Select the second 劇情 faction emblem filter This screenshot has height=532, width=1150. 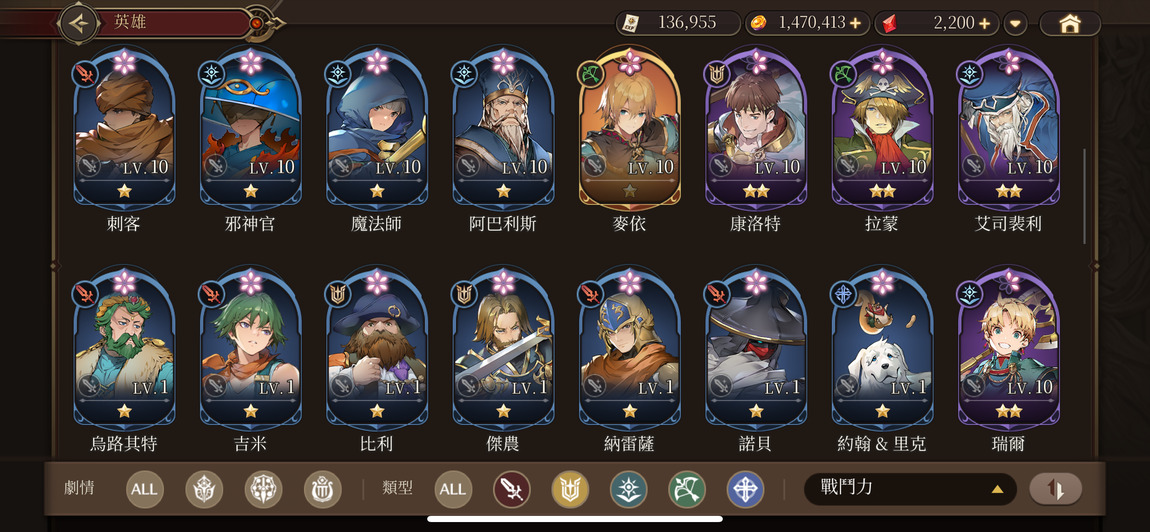pos(263,489)
